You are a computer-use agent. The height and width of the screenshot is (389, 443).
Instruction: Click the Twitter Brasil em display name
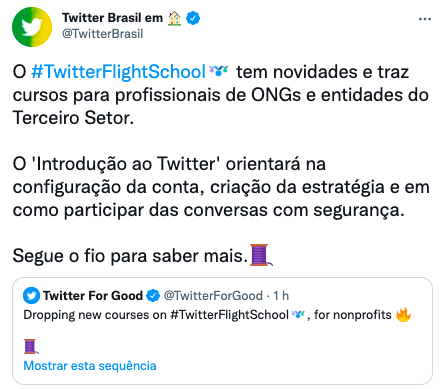pyautogui.click(x=112, y=18)
